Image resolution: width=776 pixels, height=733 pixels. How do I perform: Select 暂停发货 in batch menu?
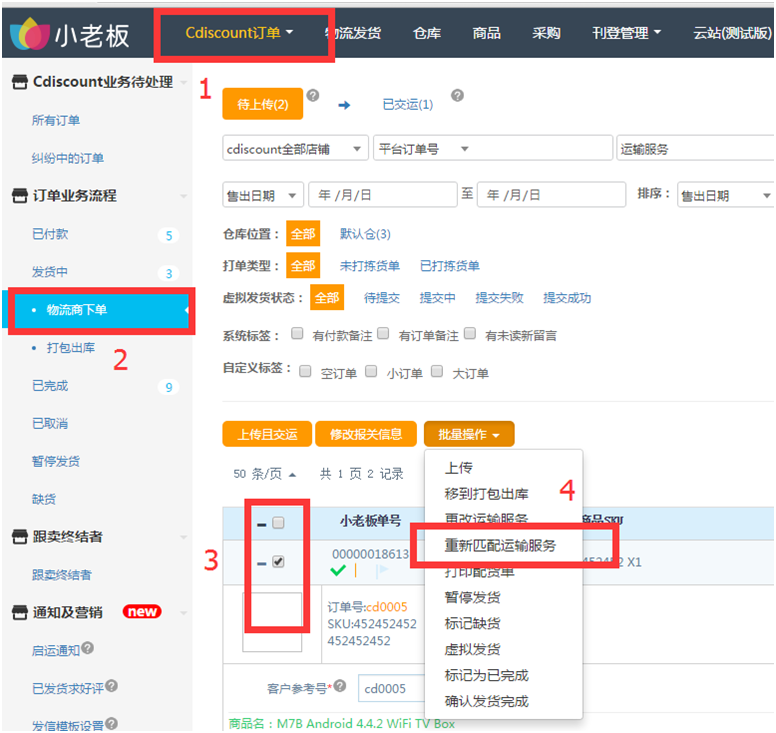click(472, 597)
